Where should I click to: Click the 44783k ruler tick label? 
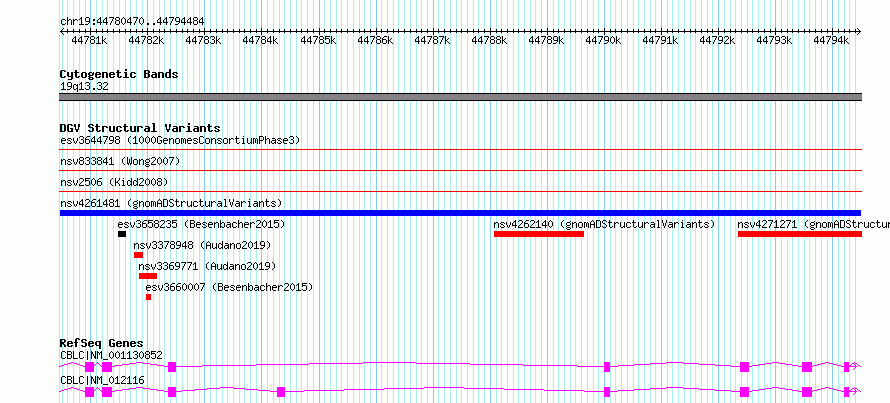tap(204, 40)
